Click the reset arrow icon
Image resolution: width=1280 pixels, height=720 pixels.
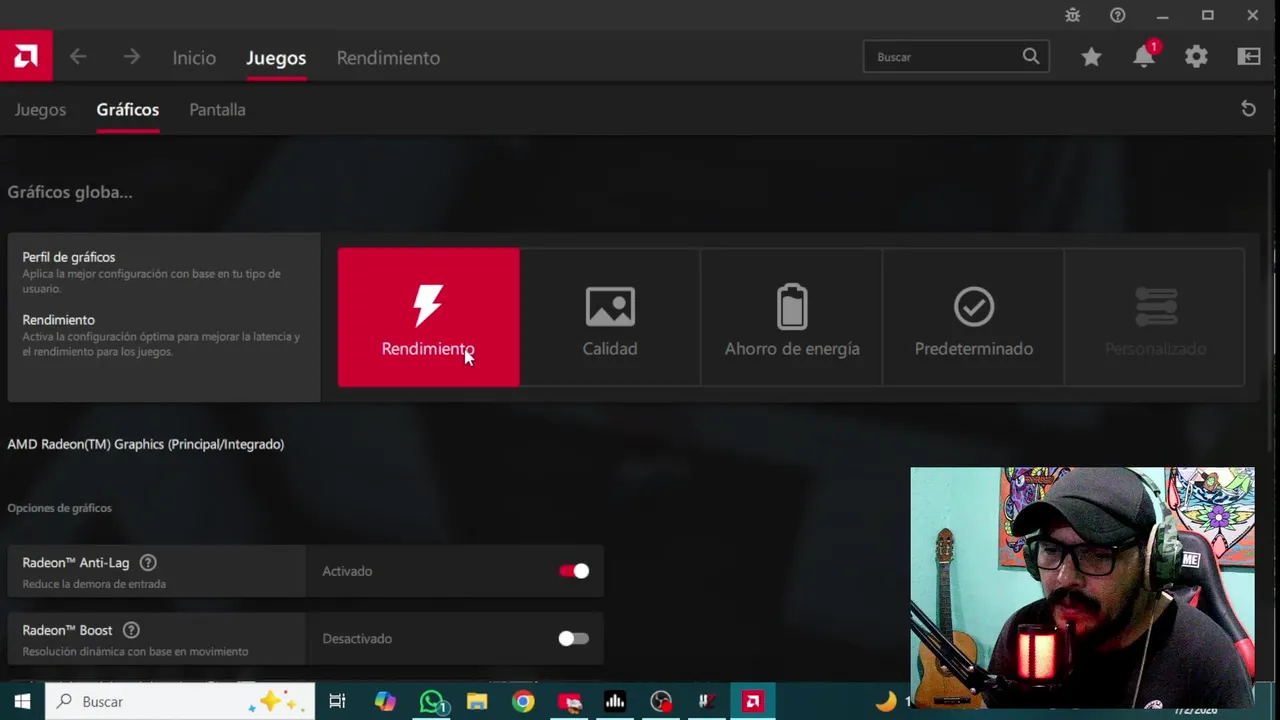(1248, 109)
